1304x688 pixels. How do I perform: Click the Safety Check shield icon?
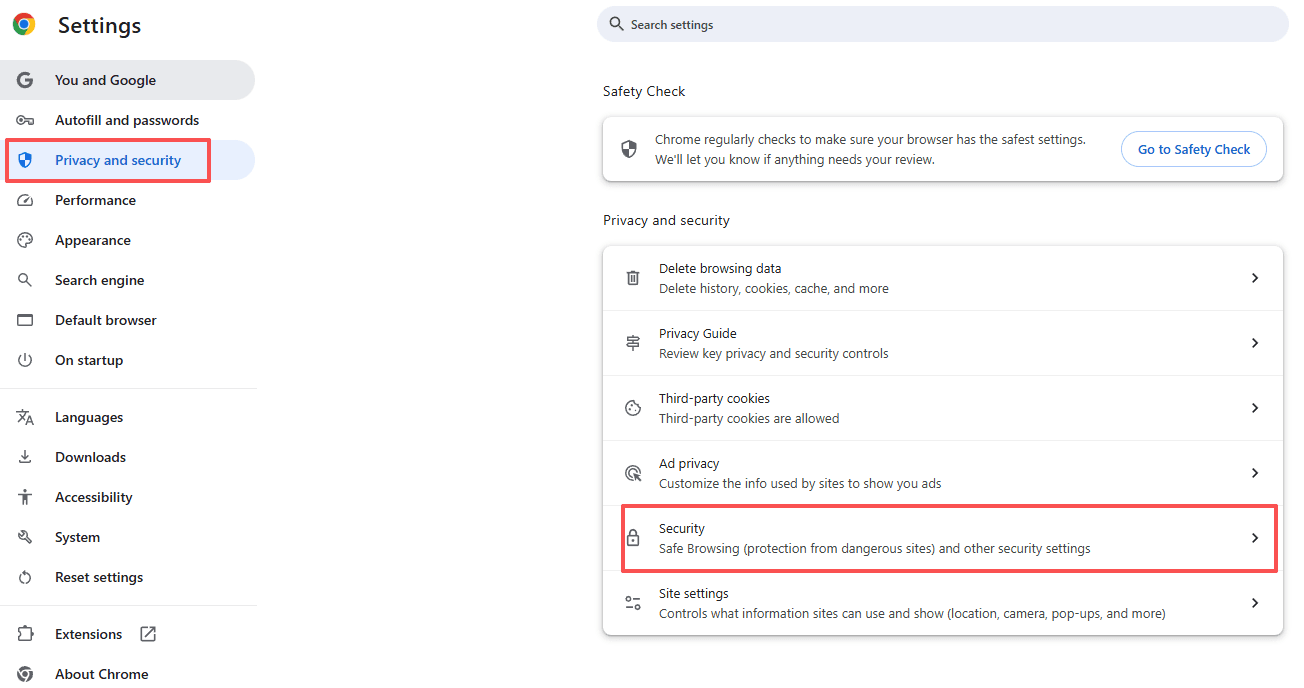pyautogui.click(x=629, y=149)
